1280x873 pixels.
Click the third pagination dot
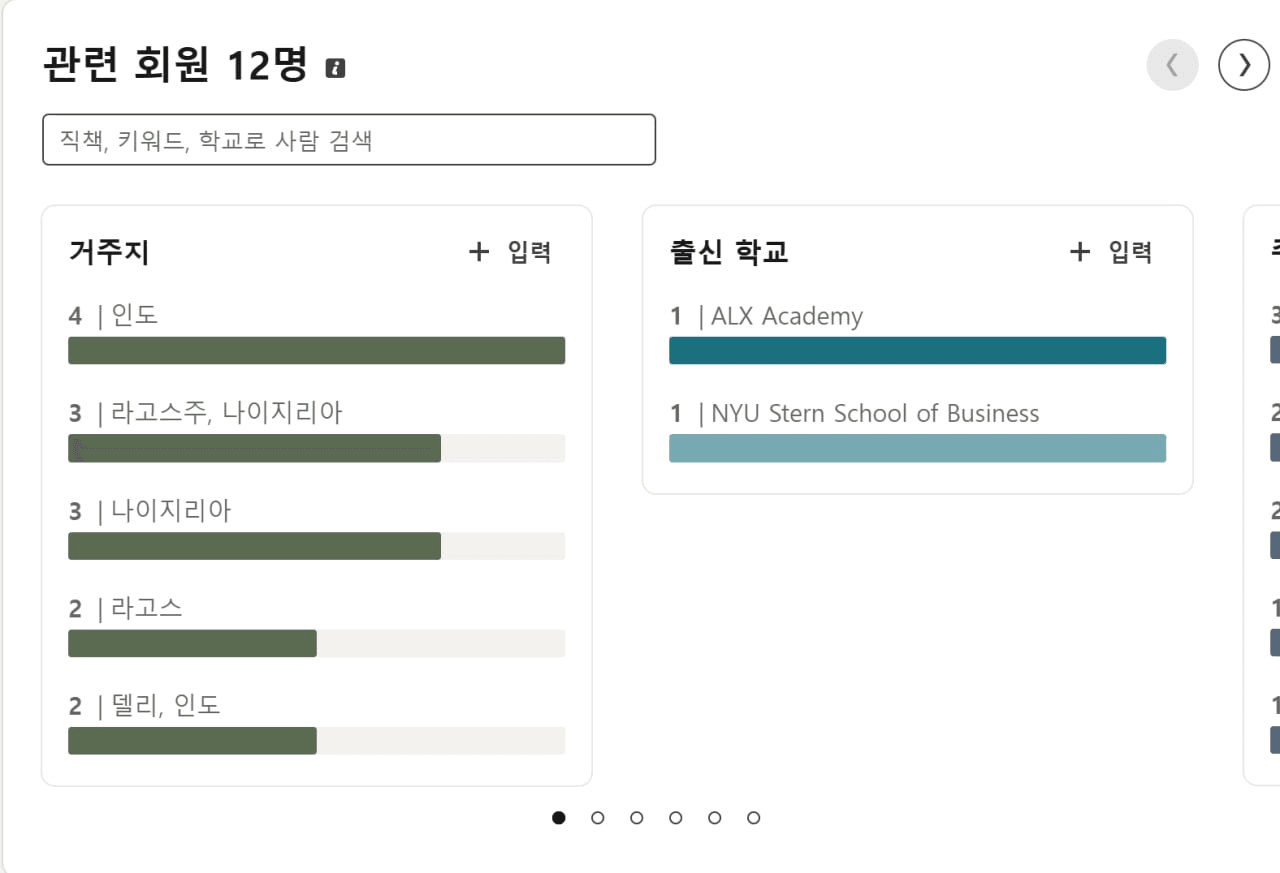637,818
